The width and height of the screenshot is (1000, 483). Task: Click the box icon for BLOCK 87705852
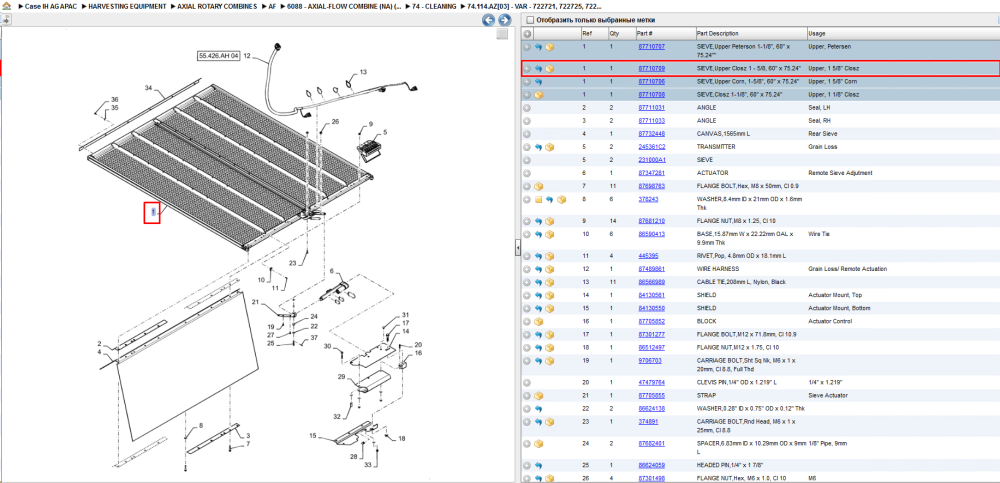(538, 322)
